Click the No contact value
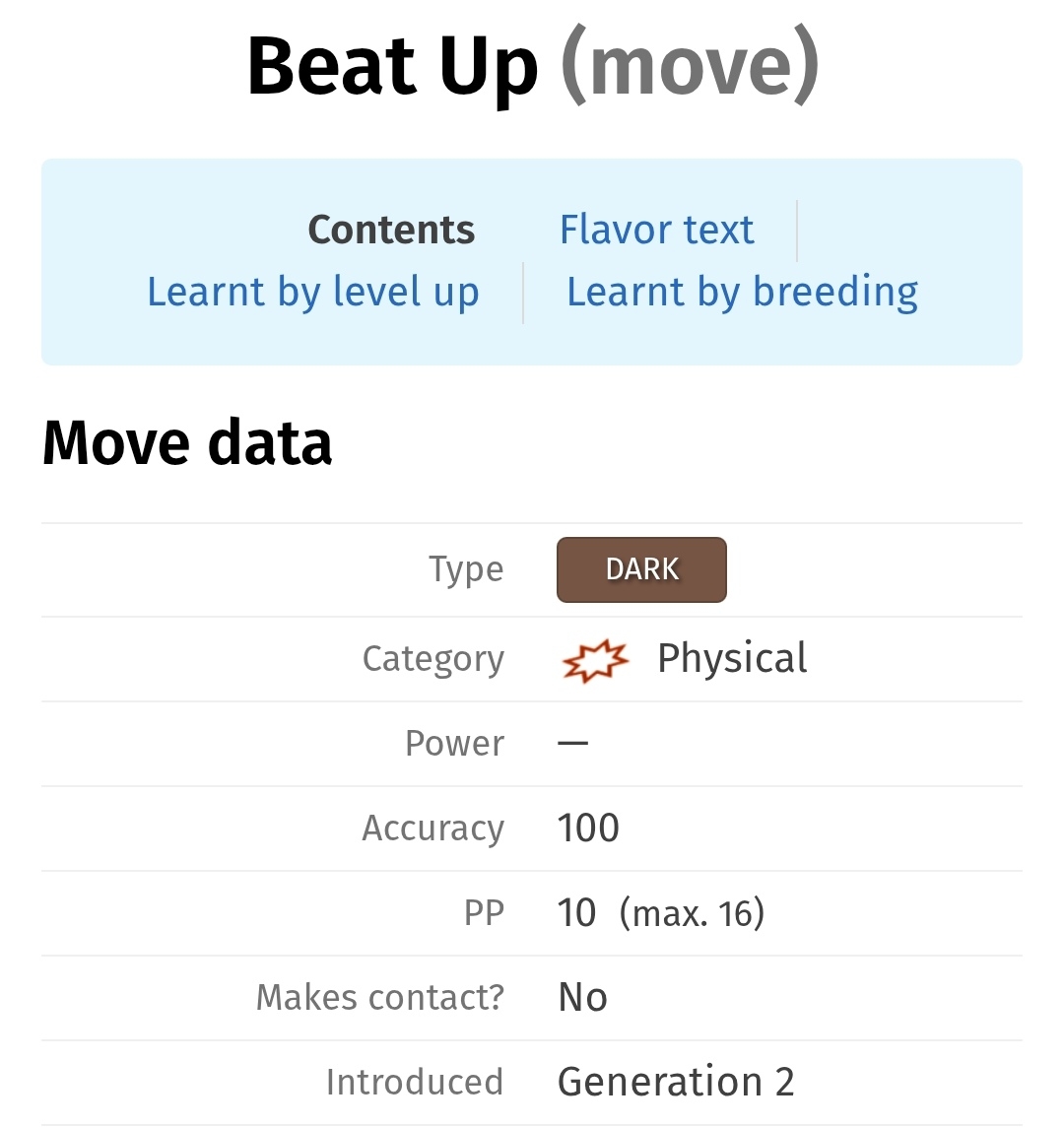 coord(582,997)
